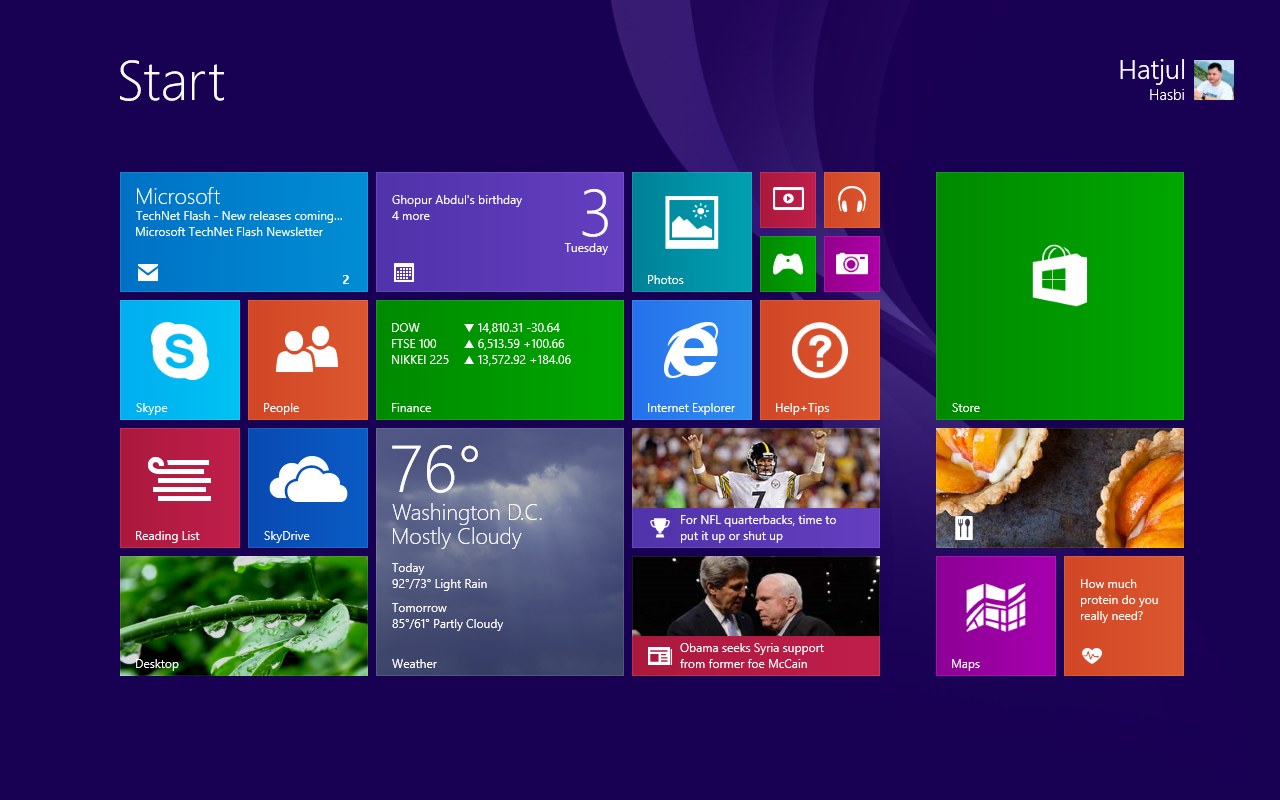
Task: Open the Camera app tile
Action: pyautogui.click(x=851, y=263)
